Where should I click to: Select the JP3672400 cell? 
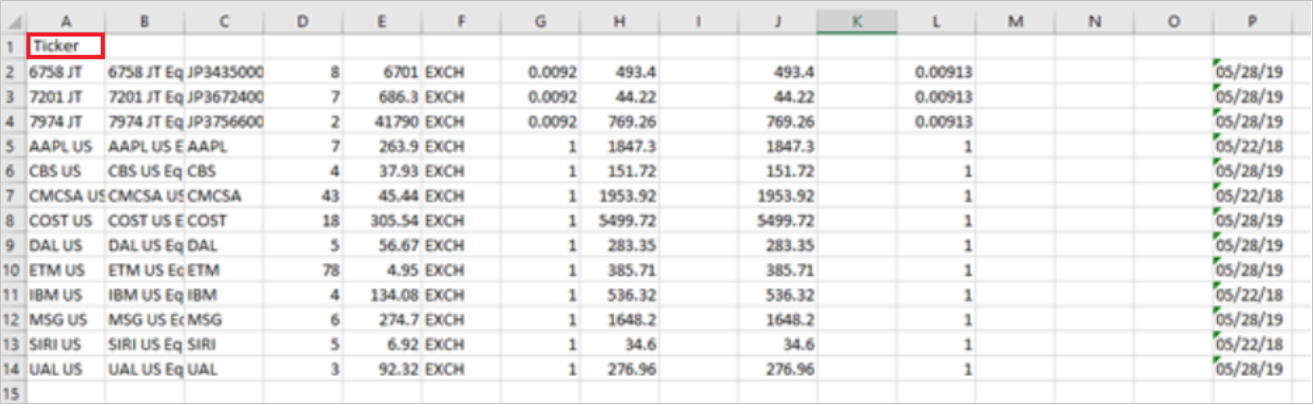[x=224, y=97]
